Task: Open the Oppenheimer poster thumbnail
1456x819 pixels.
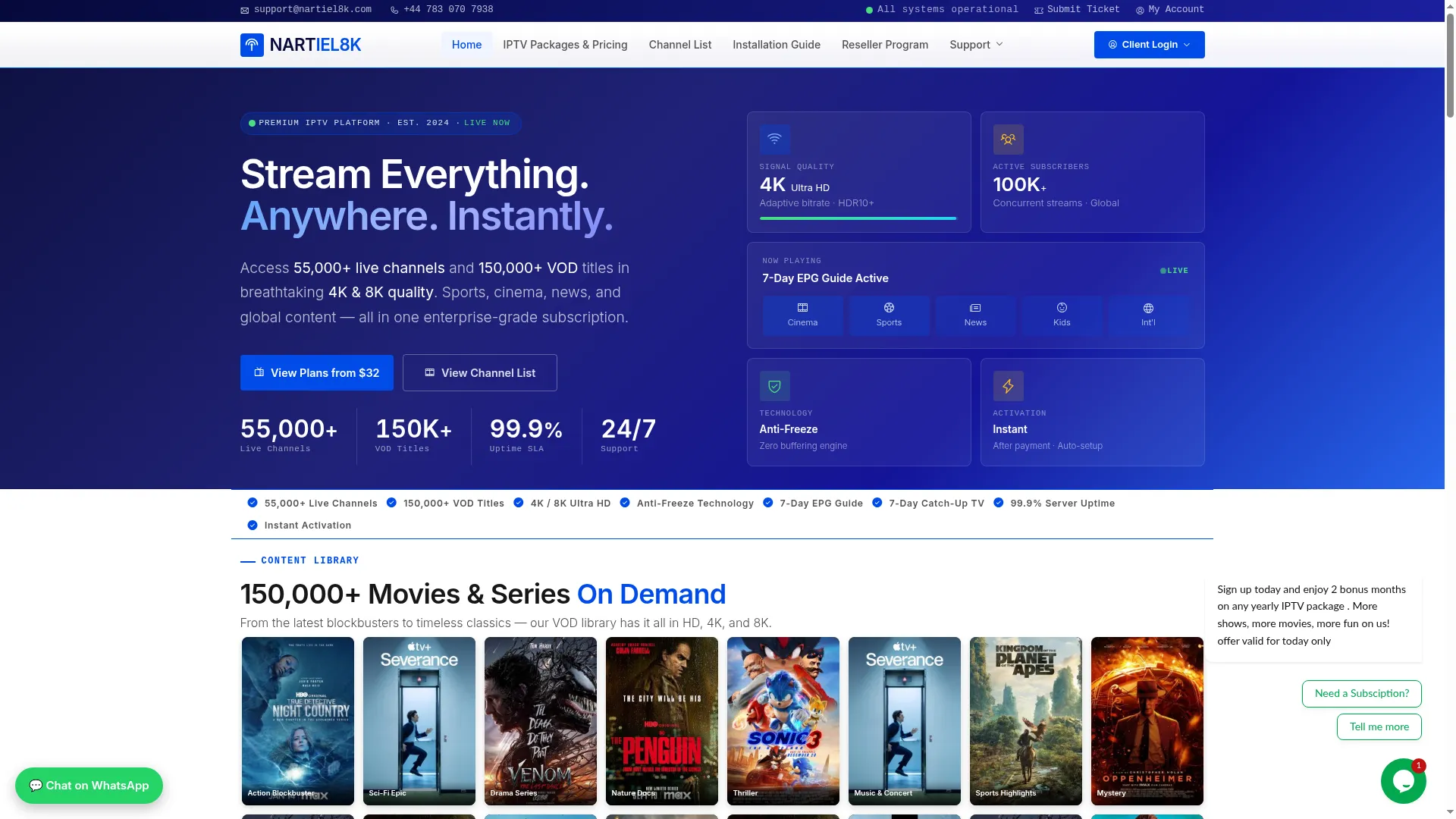Action: (x=1147, y=720)
